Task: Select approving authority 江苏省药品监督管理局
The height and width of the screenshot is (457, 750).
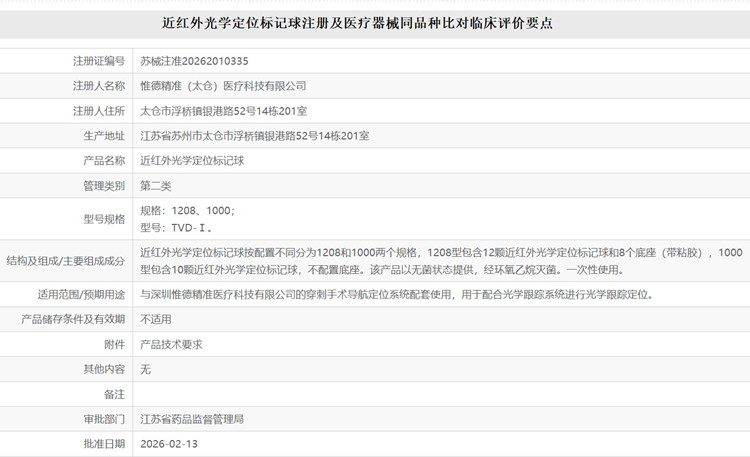Action: (192, 419)
